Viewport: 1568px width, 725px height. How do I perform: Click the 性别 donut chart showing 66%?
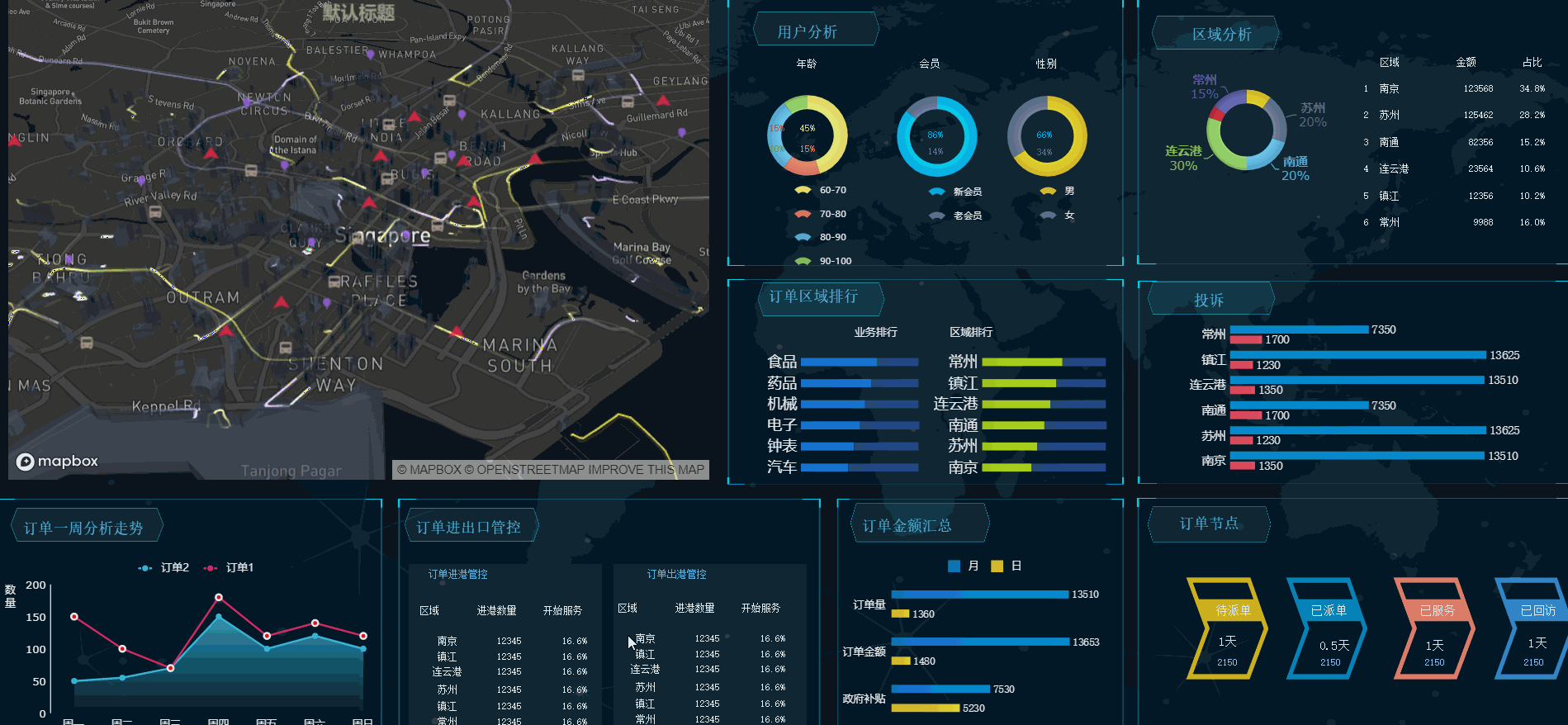click(x=1046, y=136)
